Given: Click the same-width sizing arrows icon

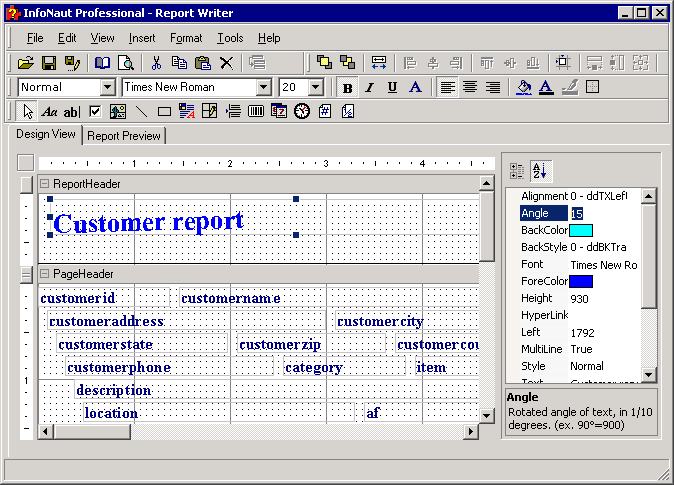Looking at the screenshot, I should (379, 62).
